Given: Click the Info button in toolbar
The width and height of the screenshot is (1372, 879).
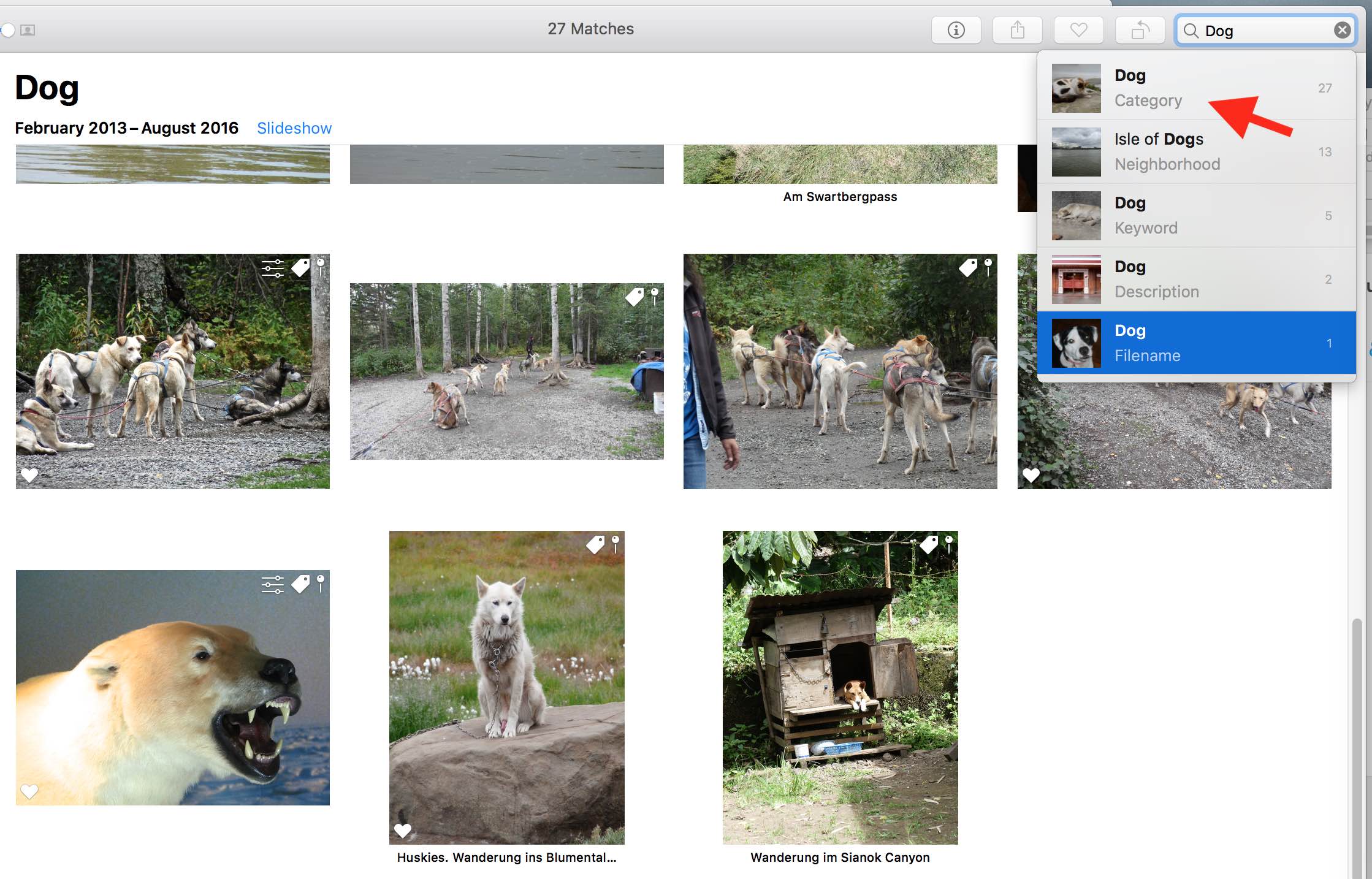Looking at the screenshot, I should (x=956, y=30).
